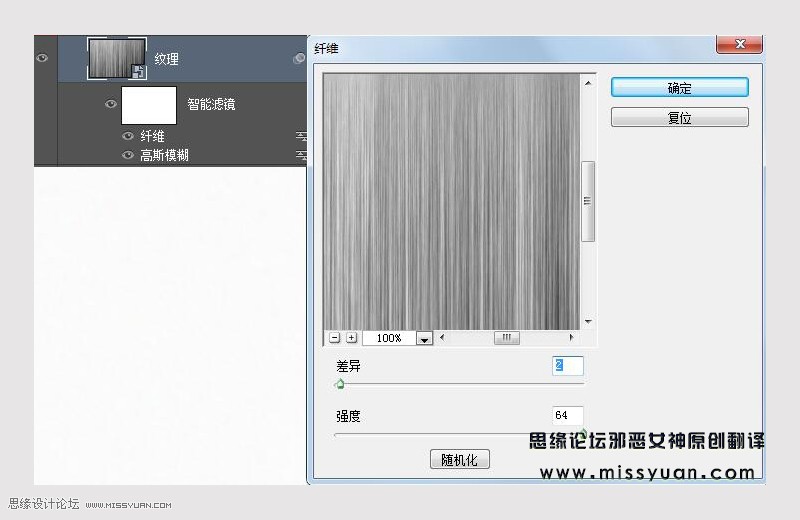Open blending options icon for 纤维 filter
The width and height of the screenshot is (800, 520).
302,136
